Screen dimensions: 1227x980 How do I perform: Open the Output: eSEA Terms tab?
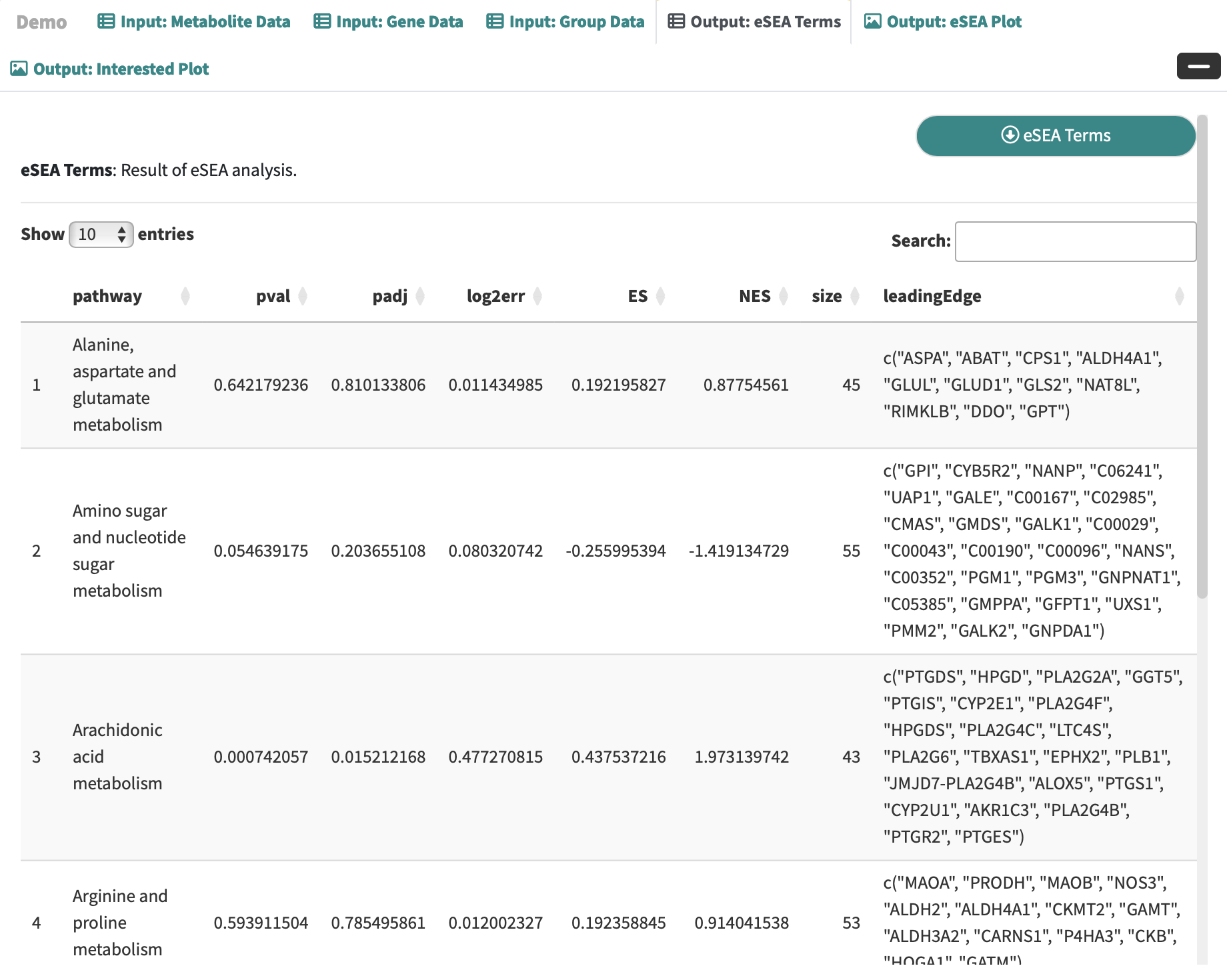(x=754, y=21)
